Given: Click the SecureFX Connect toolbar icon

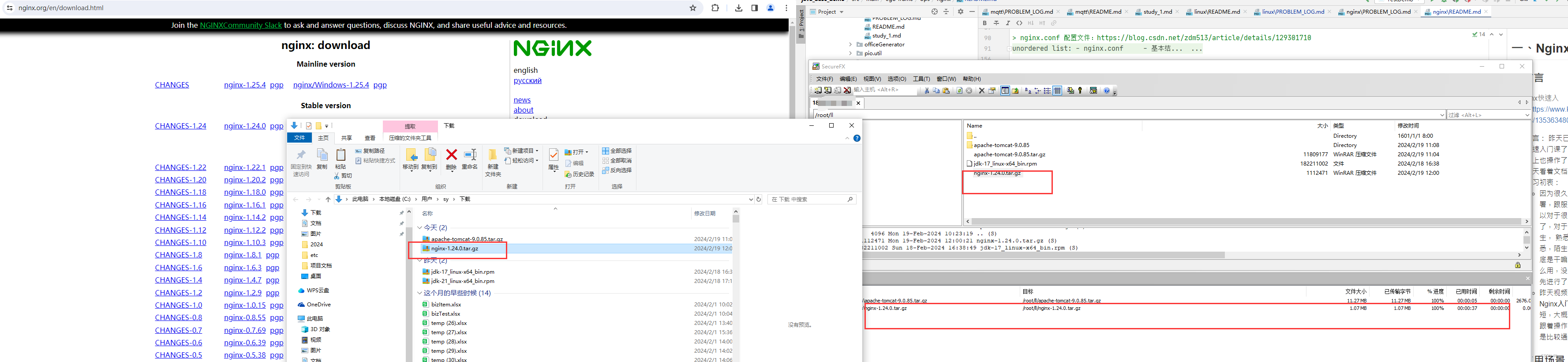Looking at the screenshot, I should tap(818, 90).
